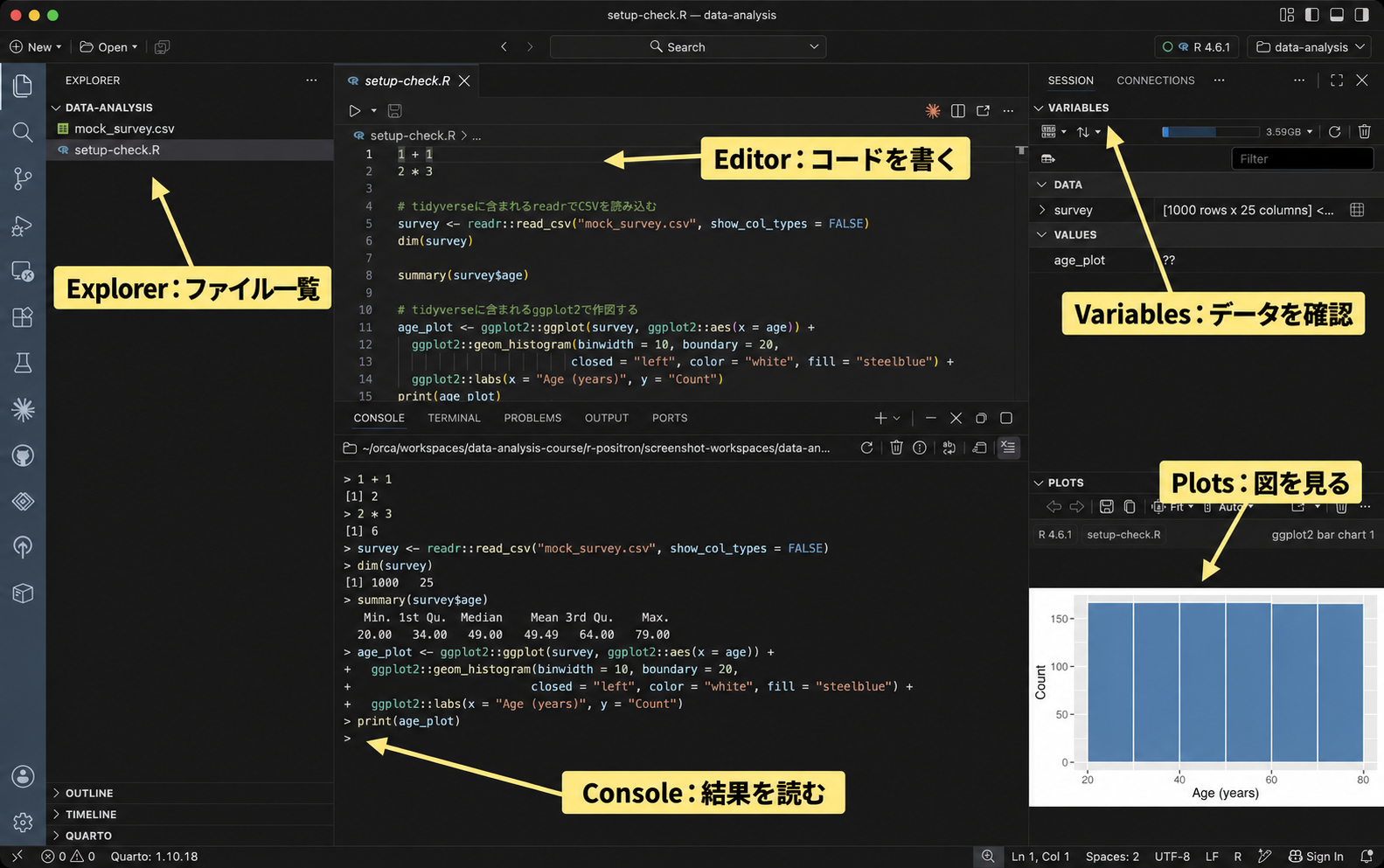Viewport: 1384px width, 868px height.
Task: Open the Extensions view in the activity bar
Action: [x=23, y=316]
